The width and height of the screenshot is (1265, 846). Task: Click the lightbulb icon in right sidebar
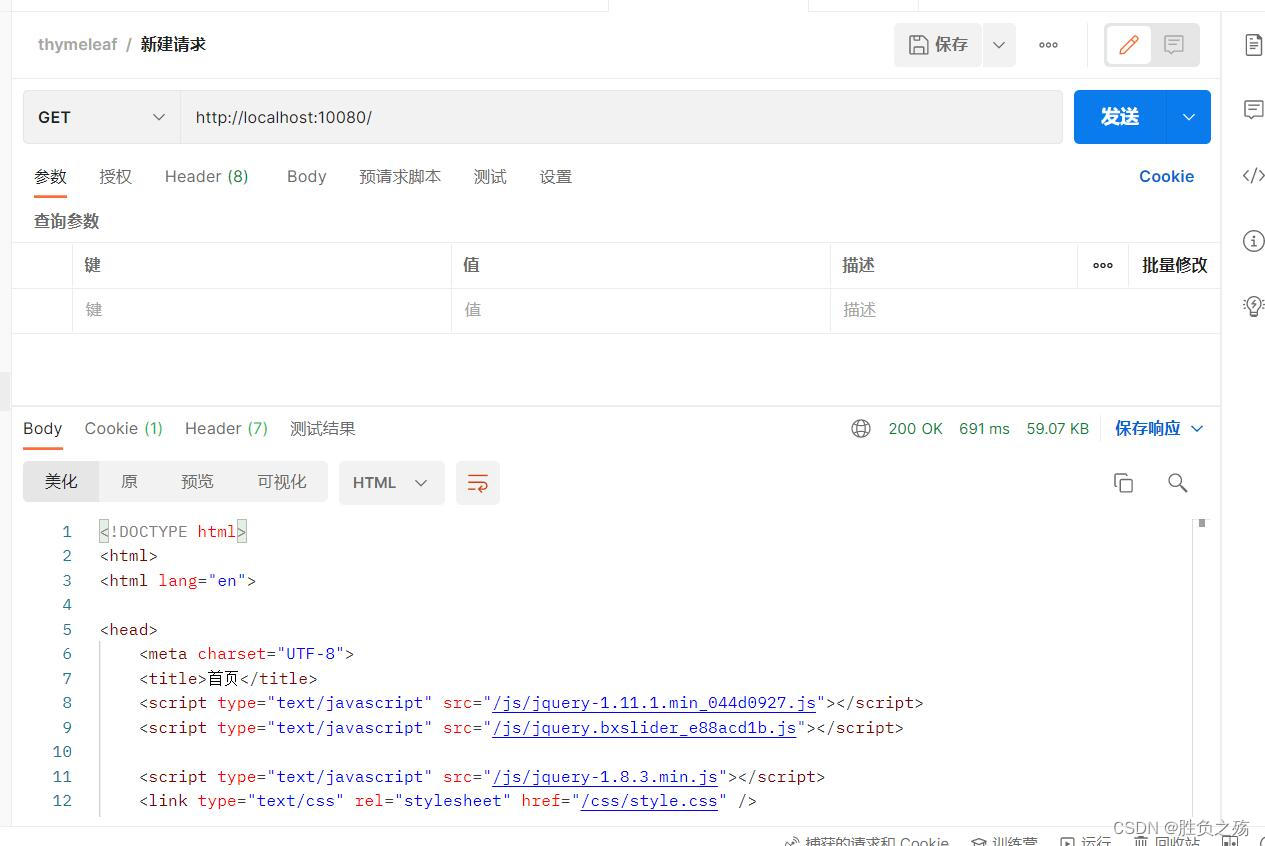(x=1253, y=306)
